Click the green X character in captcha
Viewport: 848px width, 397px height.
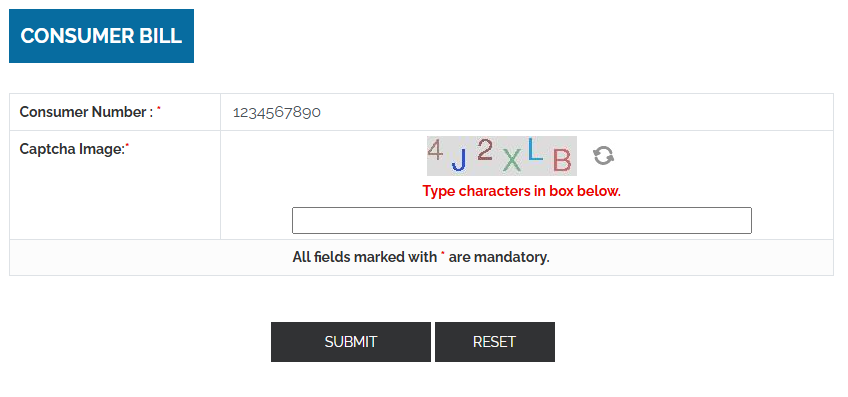[x=512, y=160]
